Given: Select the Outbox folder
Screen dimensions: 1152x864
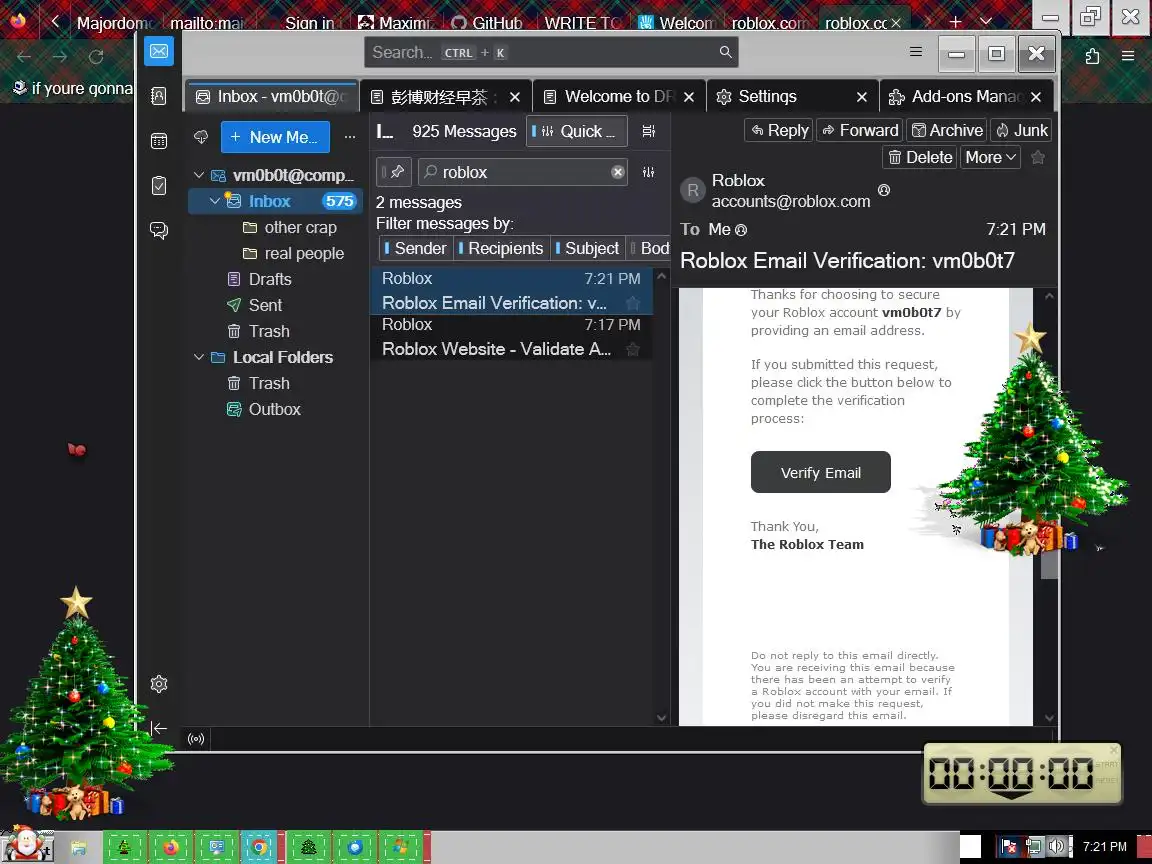Looking at the screenshot, I should pyautogui.click(x=274, y=409).
